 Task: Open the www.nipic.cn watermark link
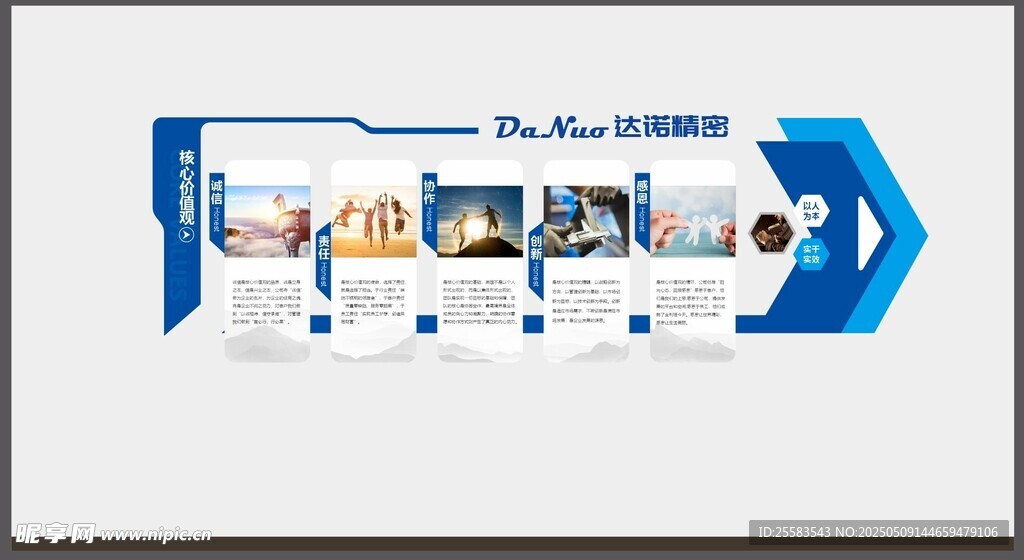point(148,533)
